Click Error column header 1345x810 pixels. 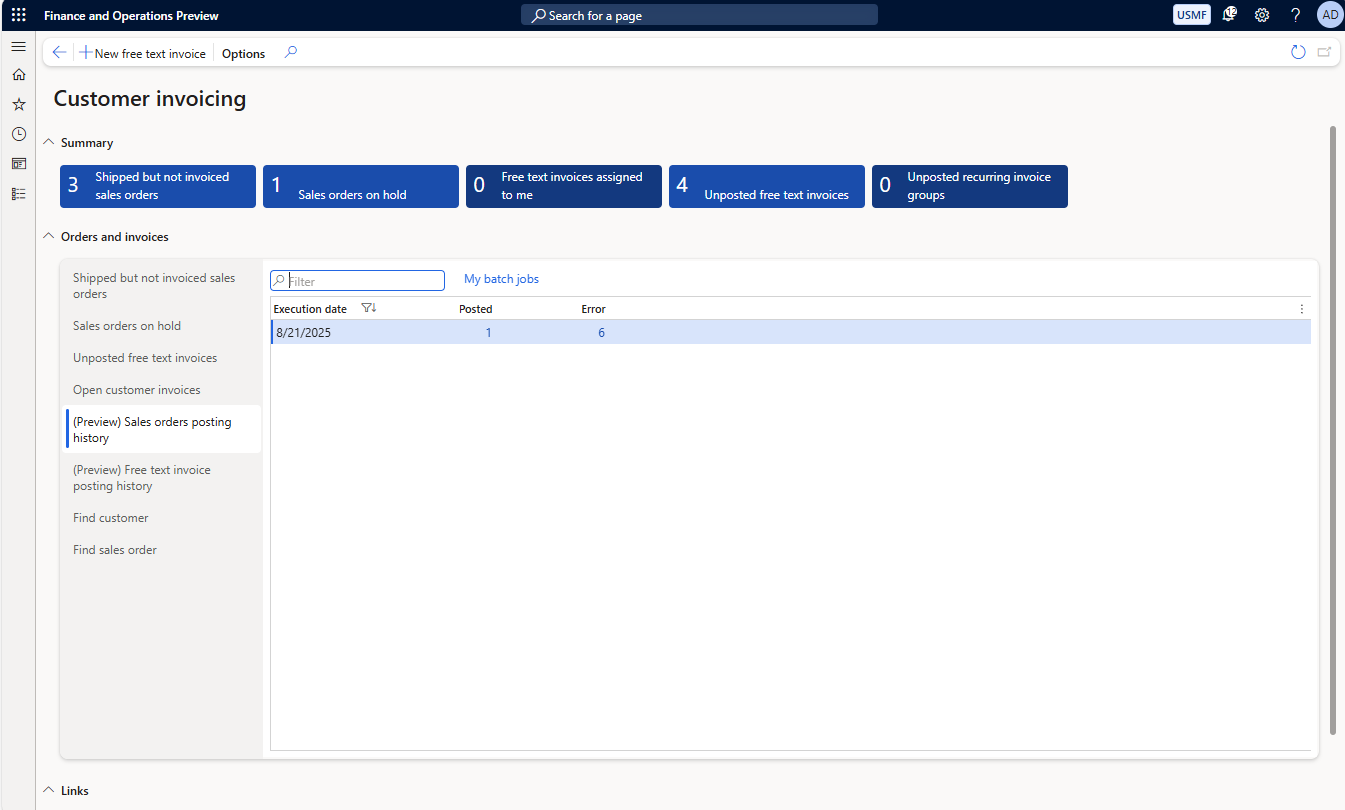click(x=593, y=309)
